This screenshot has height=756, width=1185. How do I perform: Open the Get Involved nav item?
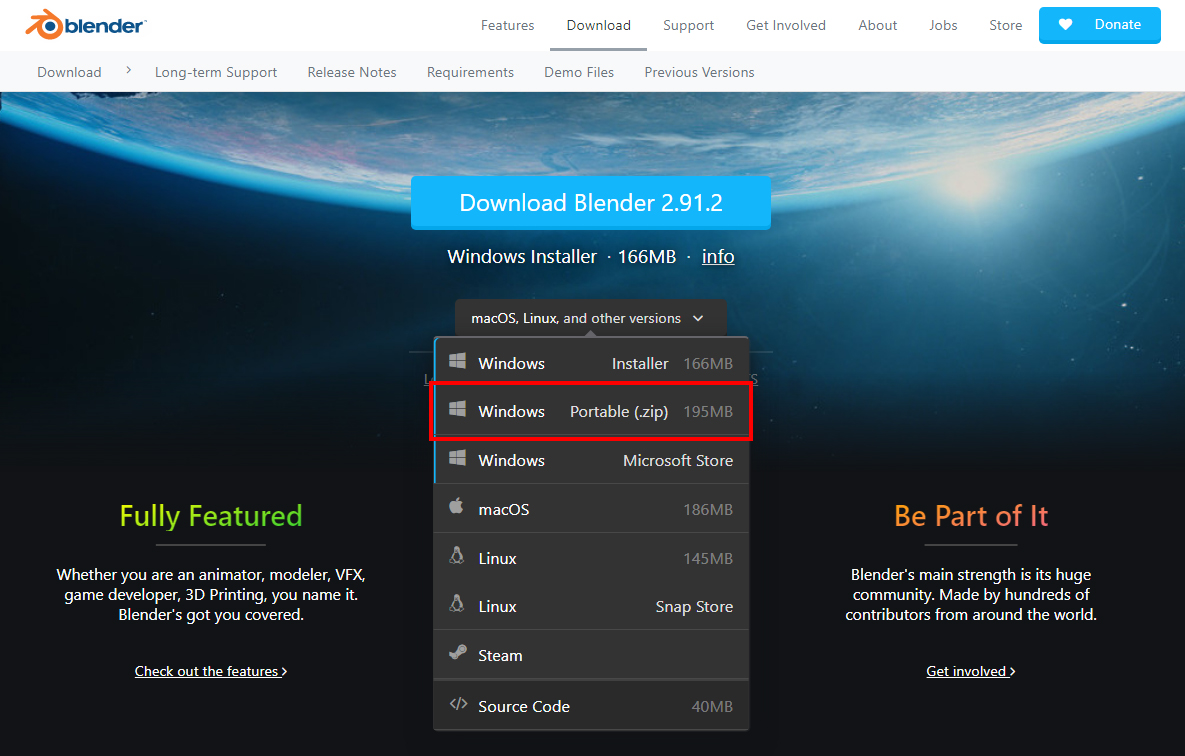pyautogui.click(x=786, y=25)
